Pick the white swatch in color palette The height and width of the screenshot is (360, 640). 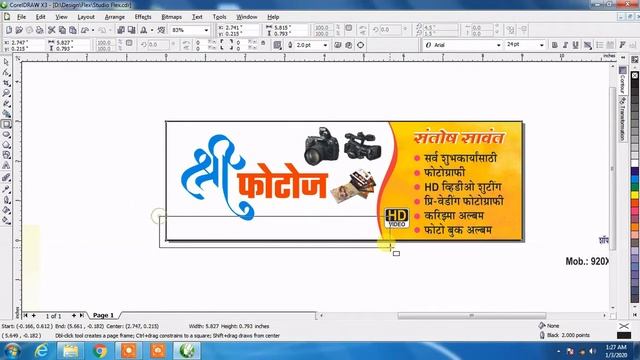(x=635, y=163)
